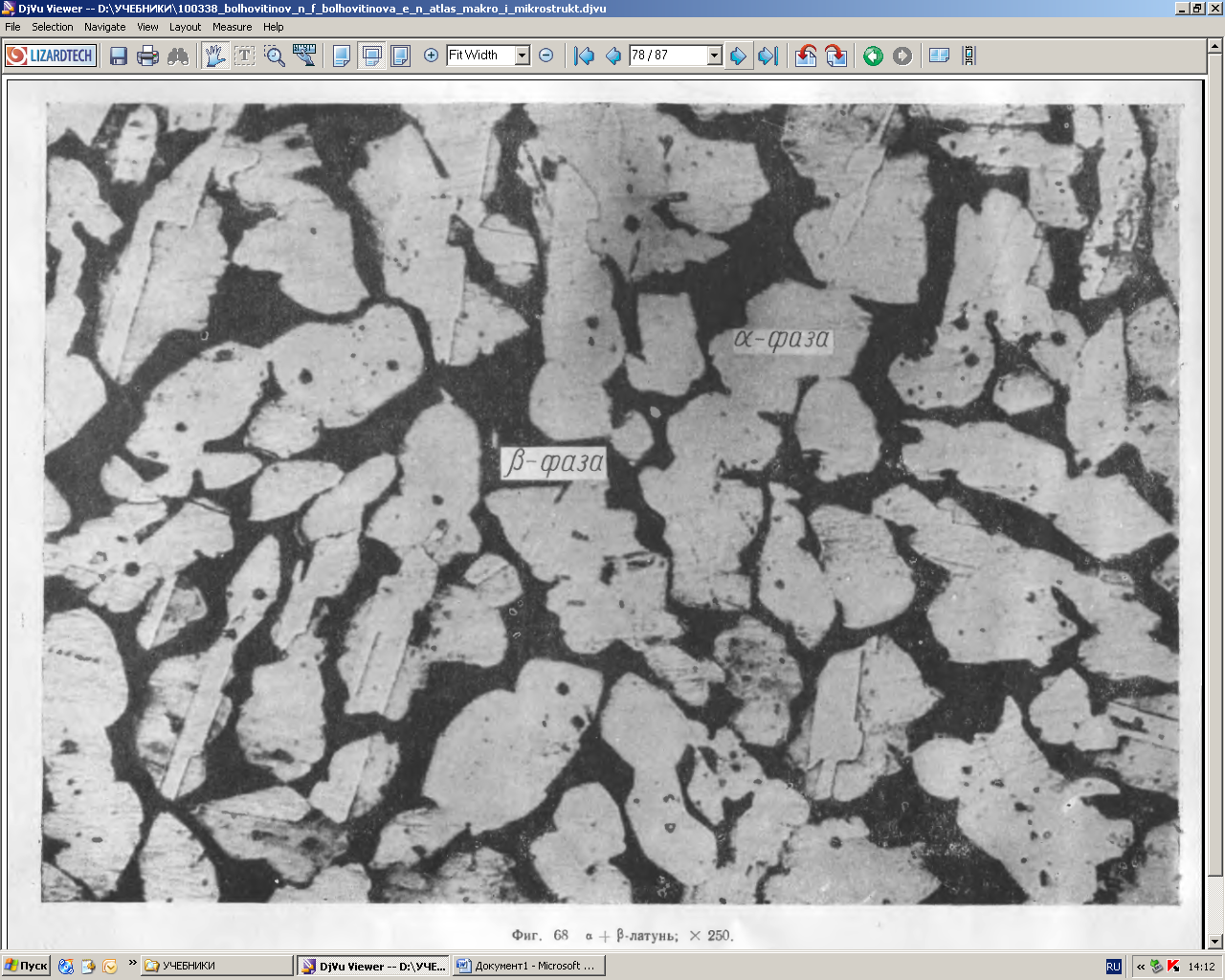Rotate the page clockwise
Viewport: 1225px width, 980px height.
click(835, 56)
